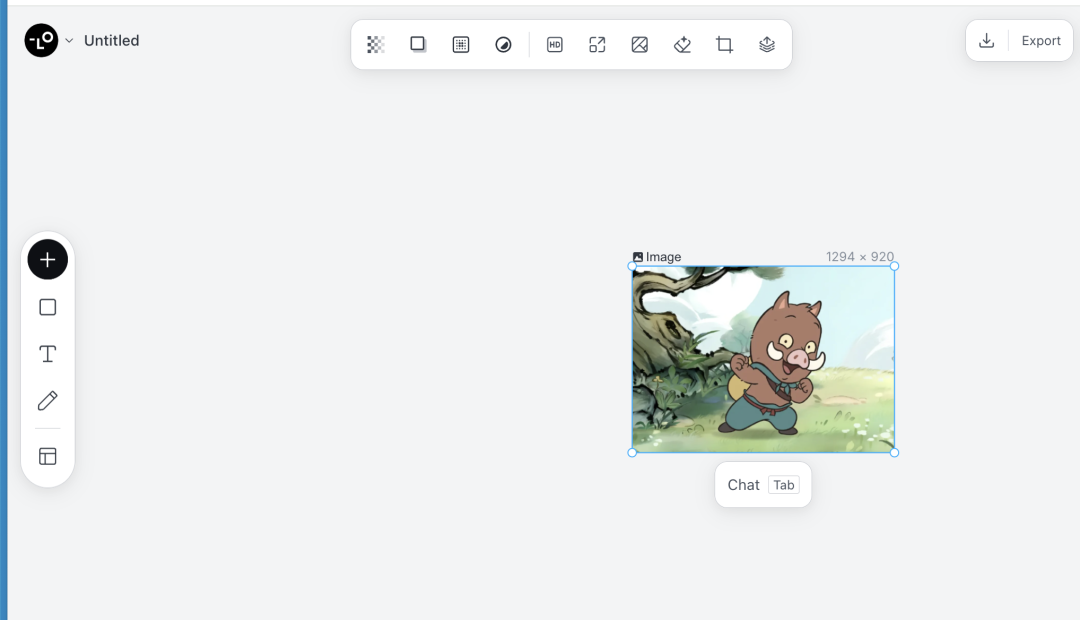Select the rectangle shape tool
Image resolution: width=1080 pixels, height=620 pixels.
pyautogui.click(x=47, y=307)
